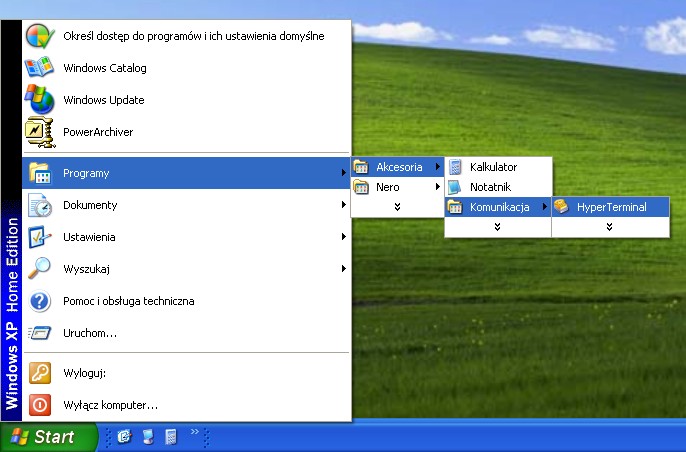Click the calculator quick launch taskbar icon
This screenshot has width=686, height=452.
[171, 437]
